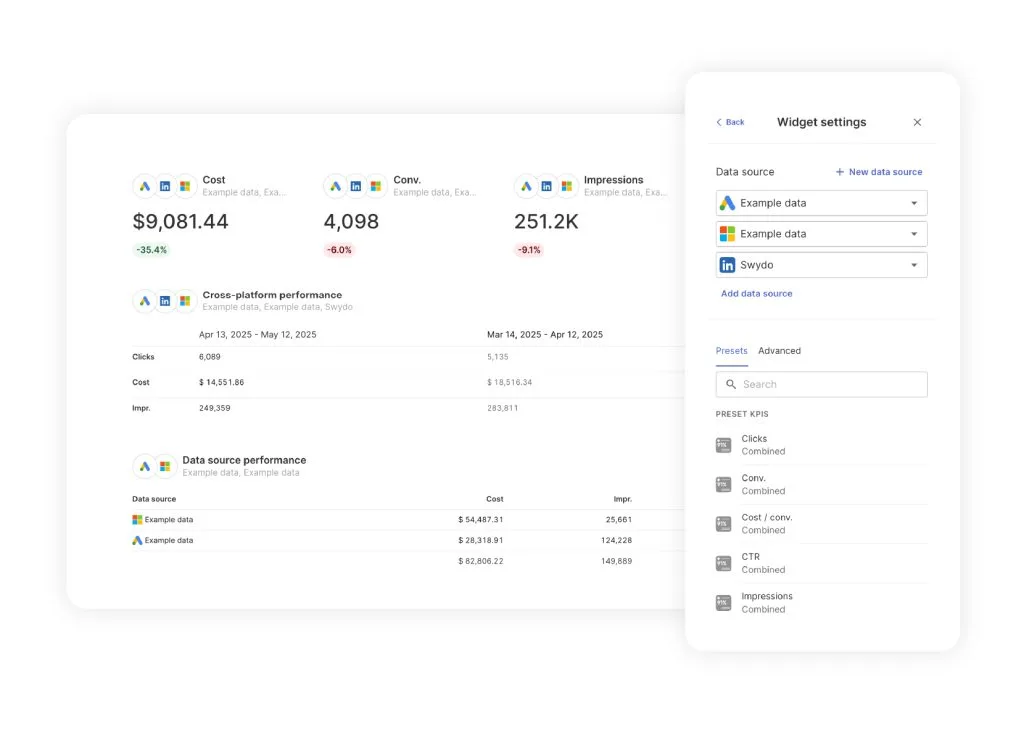The image size is (1024, 738).
Task: Click the 149,889 total impressions cell
Action: point(616,561)
